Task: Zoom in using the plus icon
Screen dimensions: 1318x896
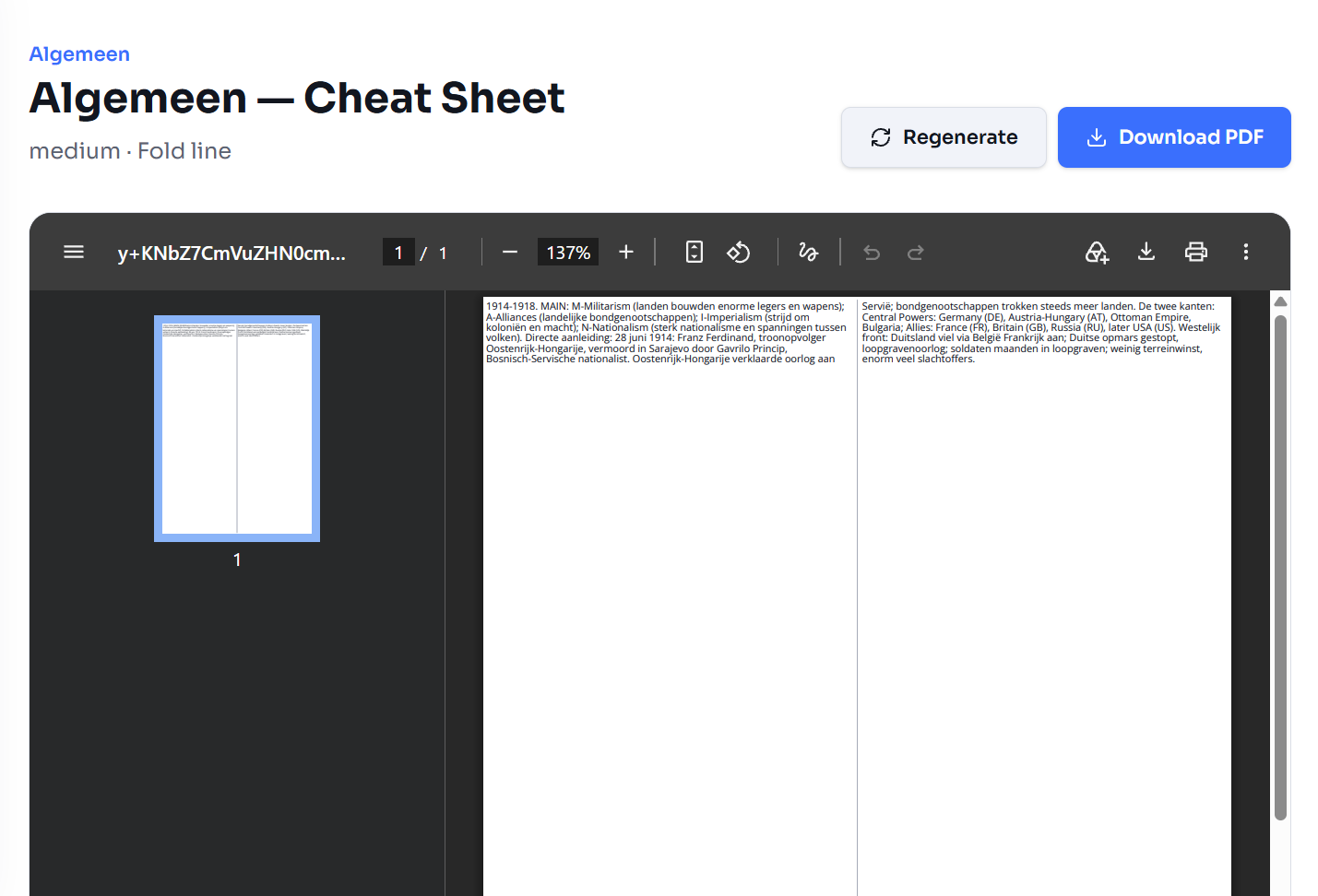Action: [x=626, y=252]
